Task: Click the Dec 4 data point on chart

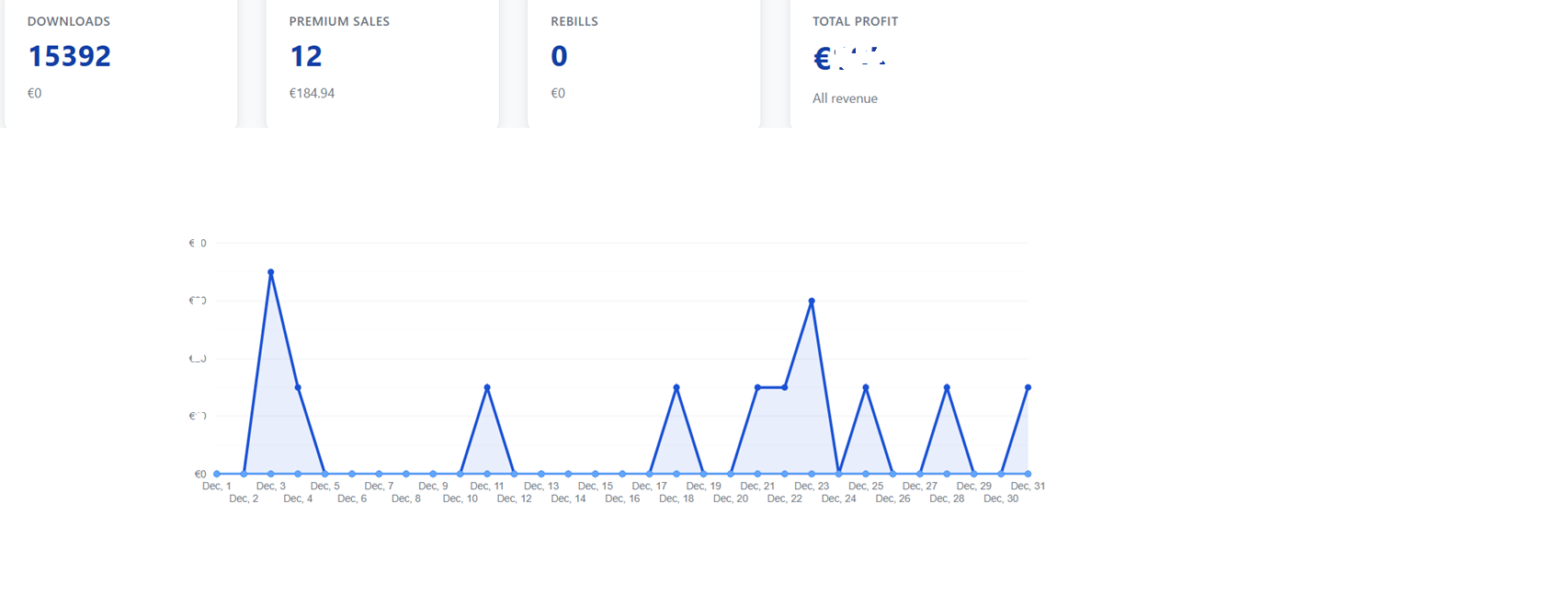Action: click(298, 387)
